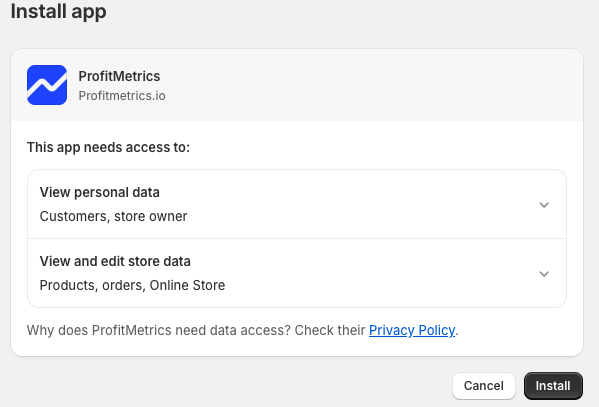Click "Customers, store owner" description
Image resolution: width=599 pixels, height=407 pixels.
coord(113,216)
